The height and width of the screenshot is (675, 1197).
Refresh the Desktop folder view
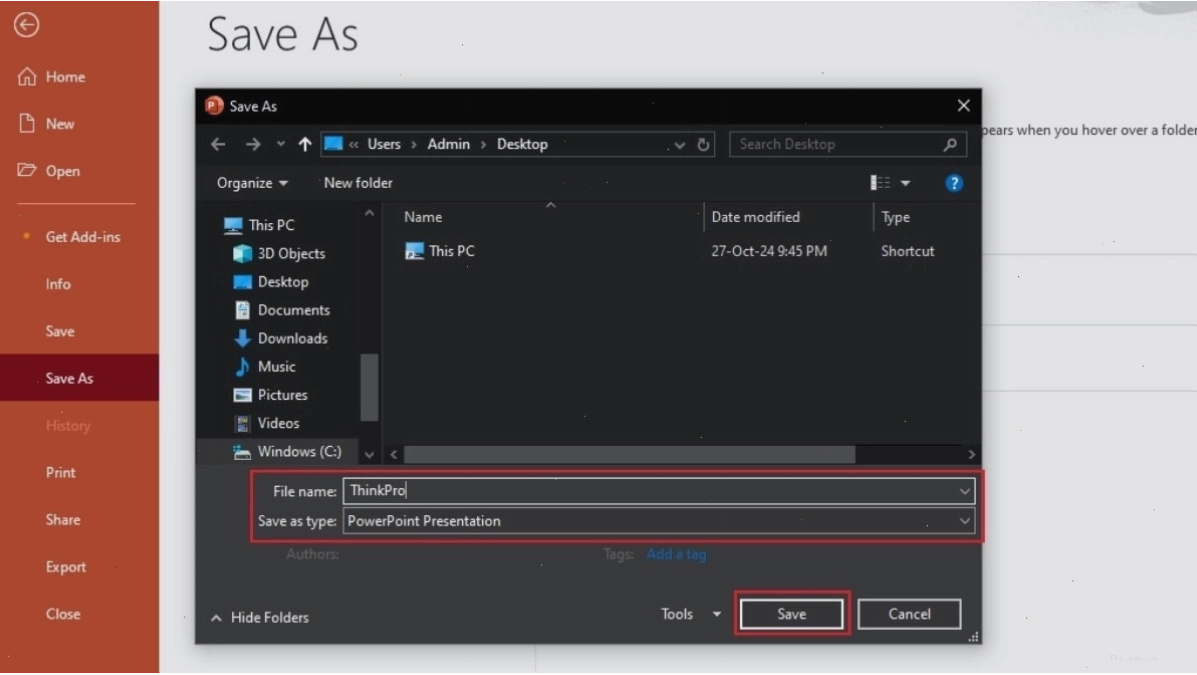[703, 145]
